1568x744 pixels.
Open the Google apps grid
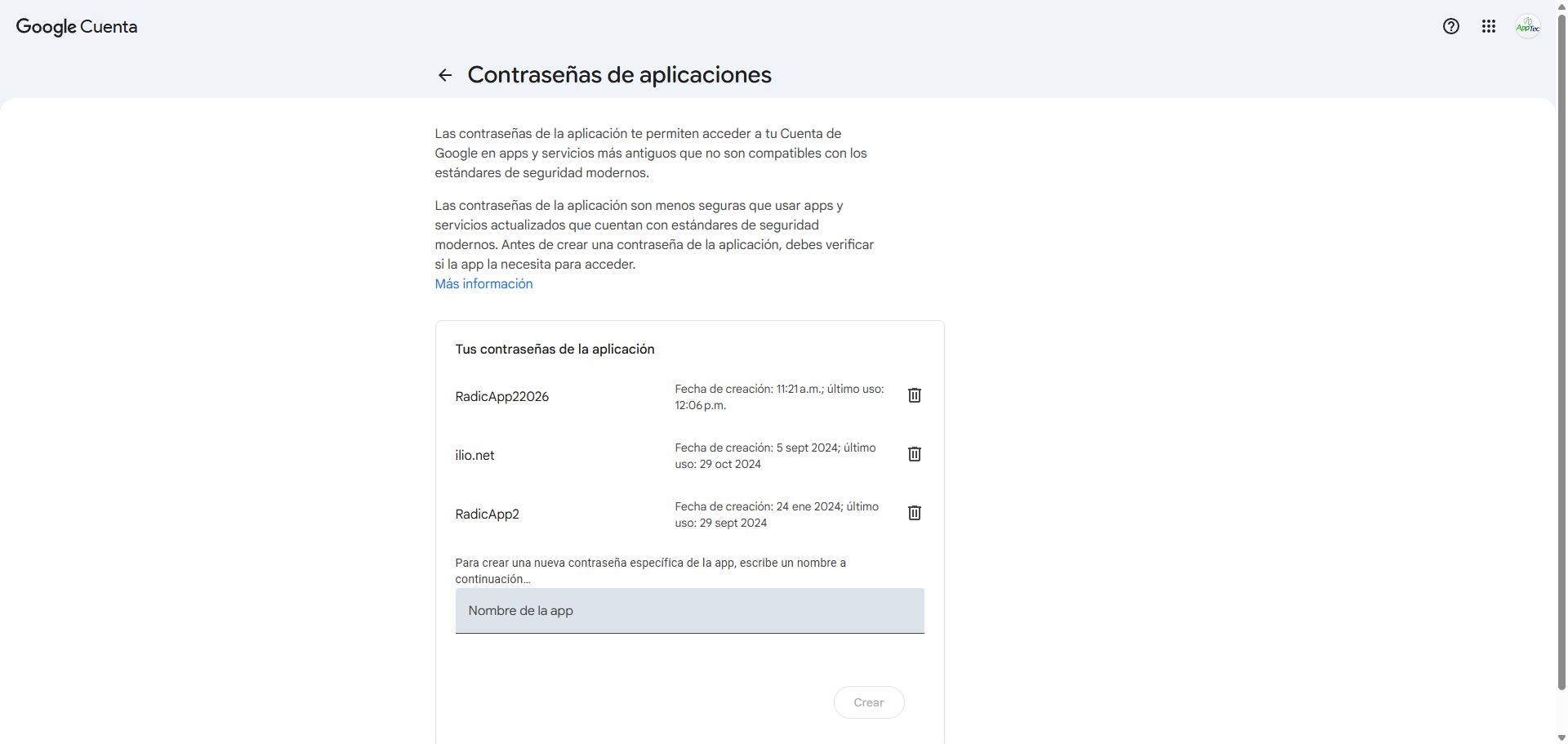pos(1488,26)
